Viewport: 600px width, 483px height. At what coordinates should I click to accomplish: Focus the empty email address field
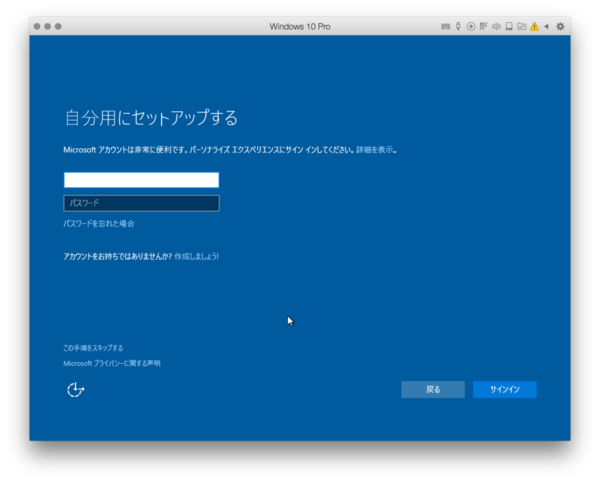pos(142,180)
